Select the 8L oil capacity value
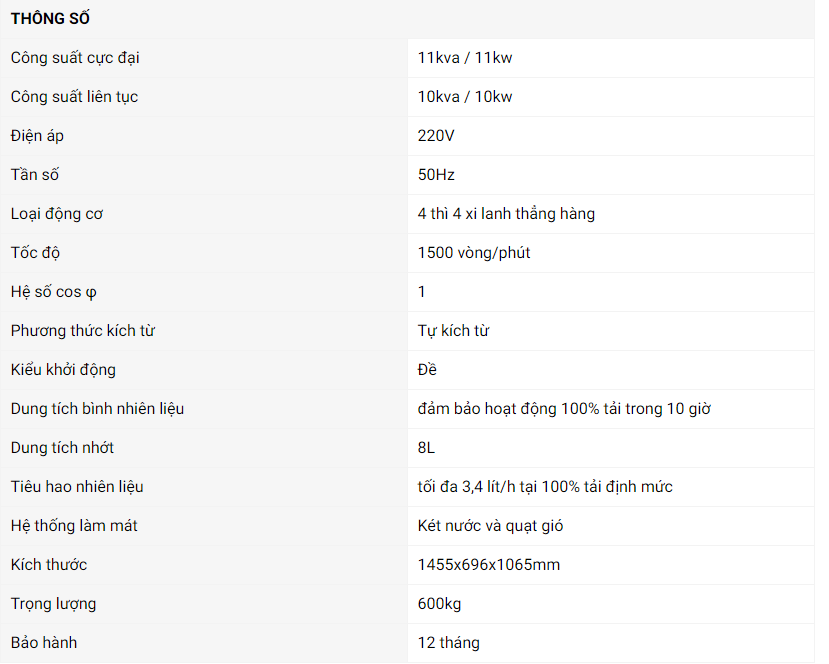The height and width of the screenshot is (664, 829). [427, 448]
